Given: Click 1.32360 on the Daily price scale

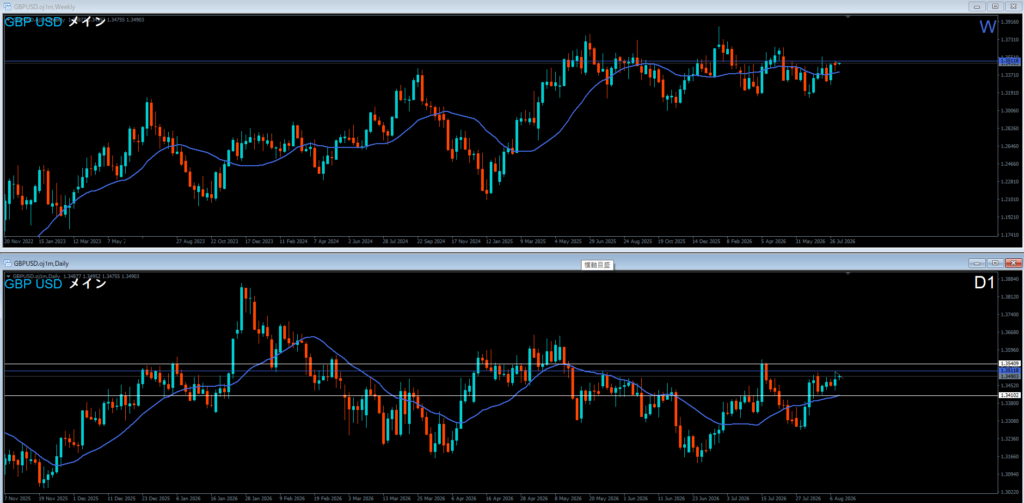Looking at the screenshot, I should click(x=1010, y=439).
